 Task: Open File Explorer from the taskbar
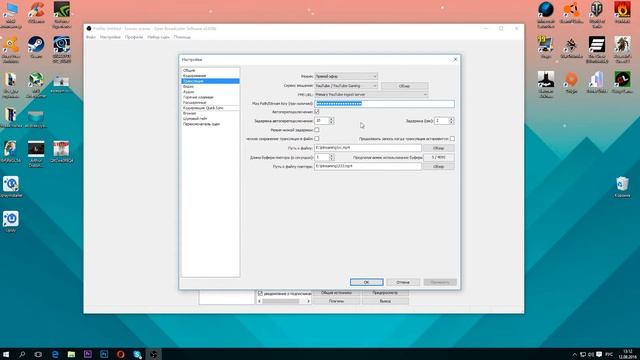71,354
